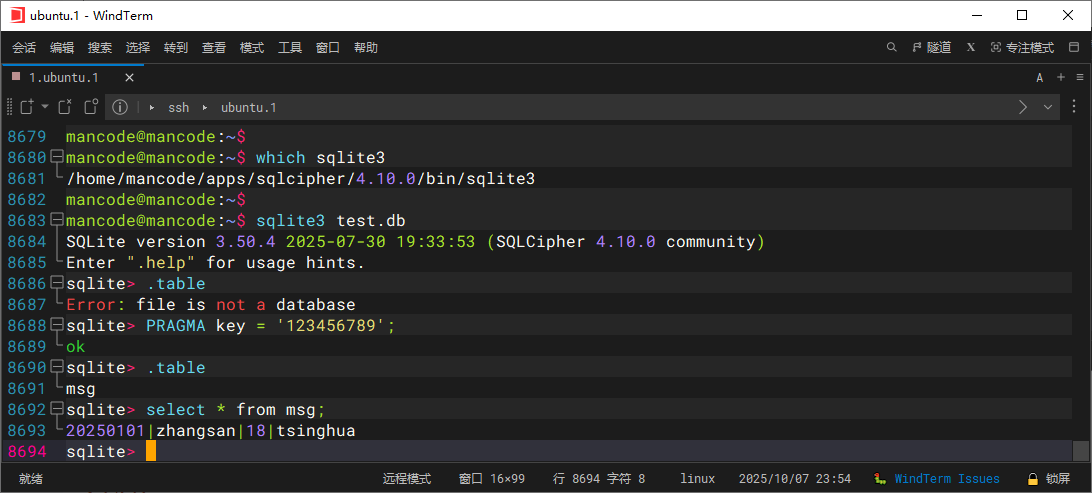Close the 1.ubuntu.1 tab
The image size is (1092, 493).
(130, 77)
